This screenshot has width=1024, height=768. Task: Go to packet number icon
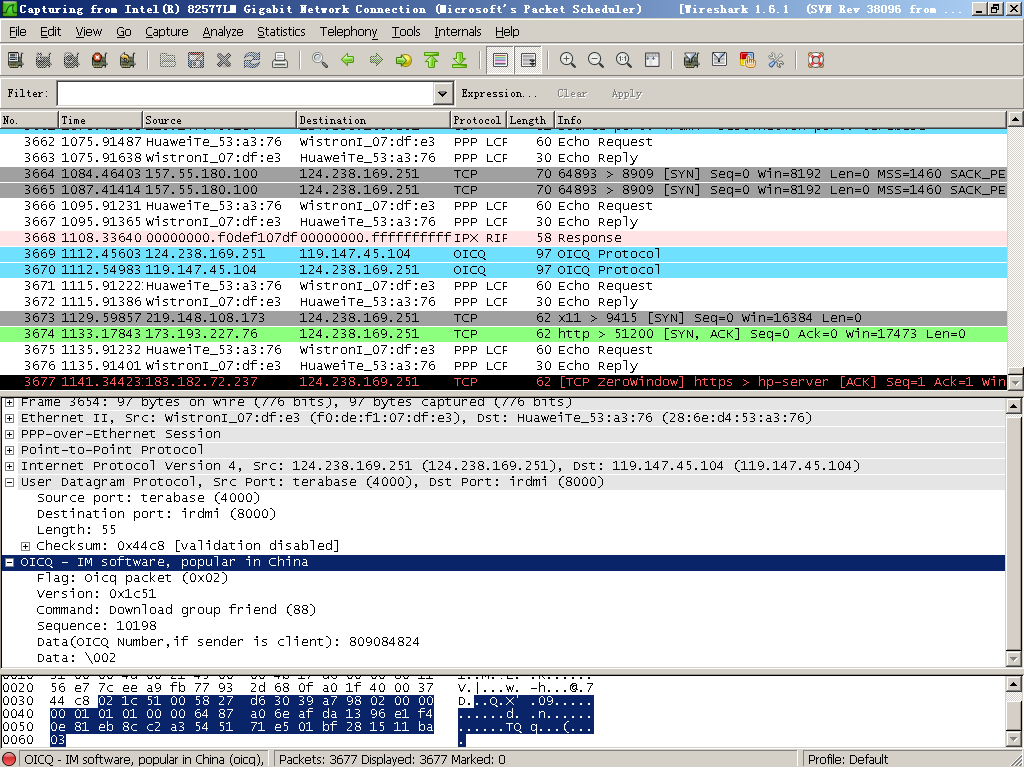pos(404,60)
